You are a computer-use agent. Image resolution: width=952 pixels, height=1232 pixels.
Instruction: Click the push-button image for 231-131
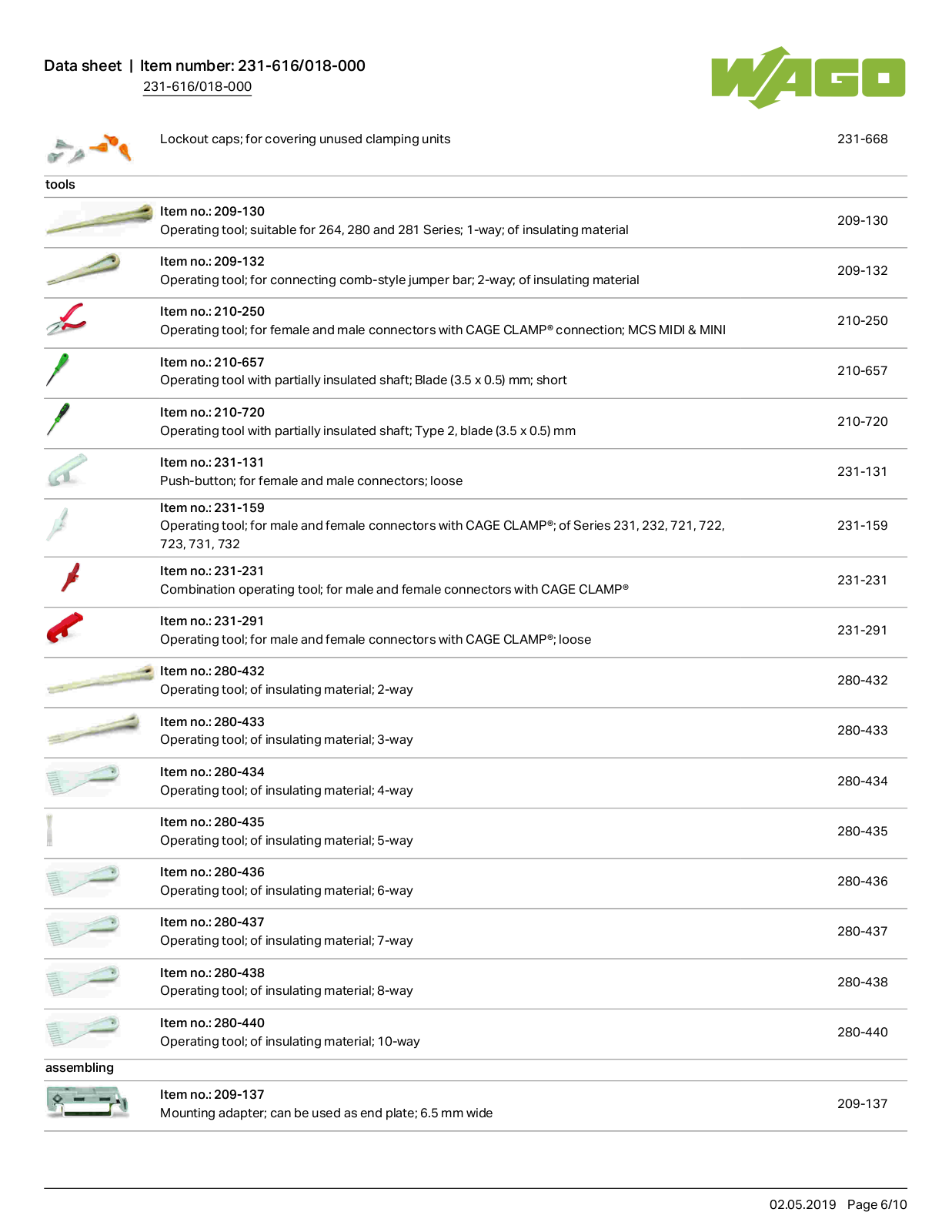67,470
